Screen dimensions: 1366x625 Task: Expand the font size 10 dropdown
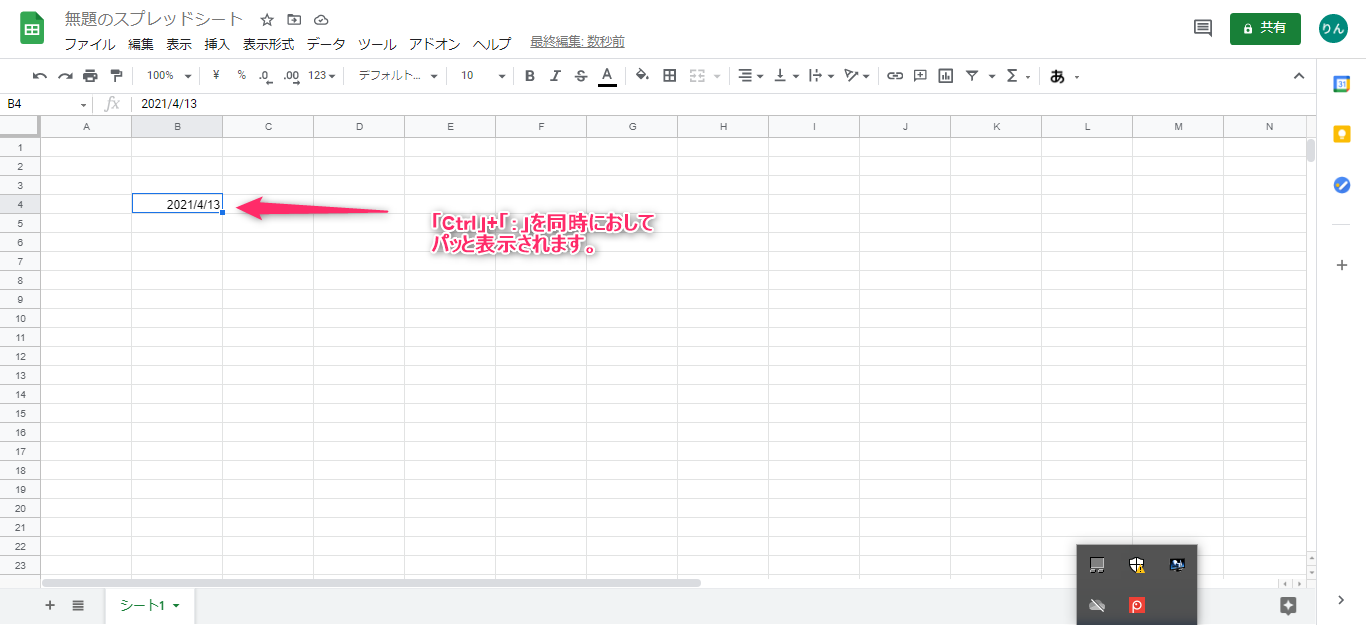click(x=482, y=76)
